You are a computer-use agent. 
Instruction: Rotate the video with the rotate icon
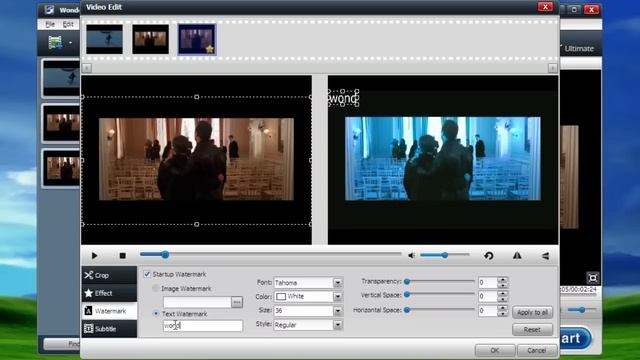click(489, 256)
